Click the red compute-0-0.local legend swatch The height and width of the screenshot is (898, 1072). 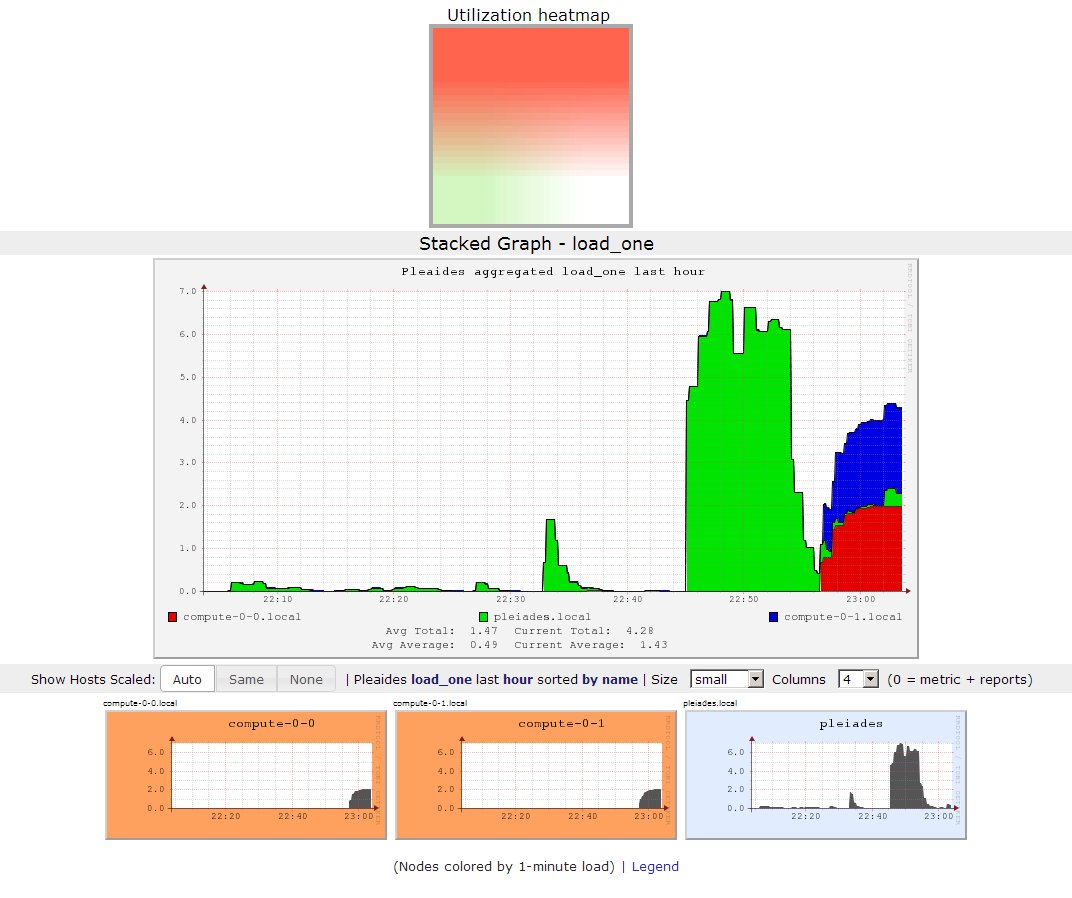click(x=172, y=617)
